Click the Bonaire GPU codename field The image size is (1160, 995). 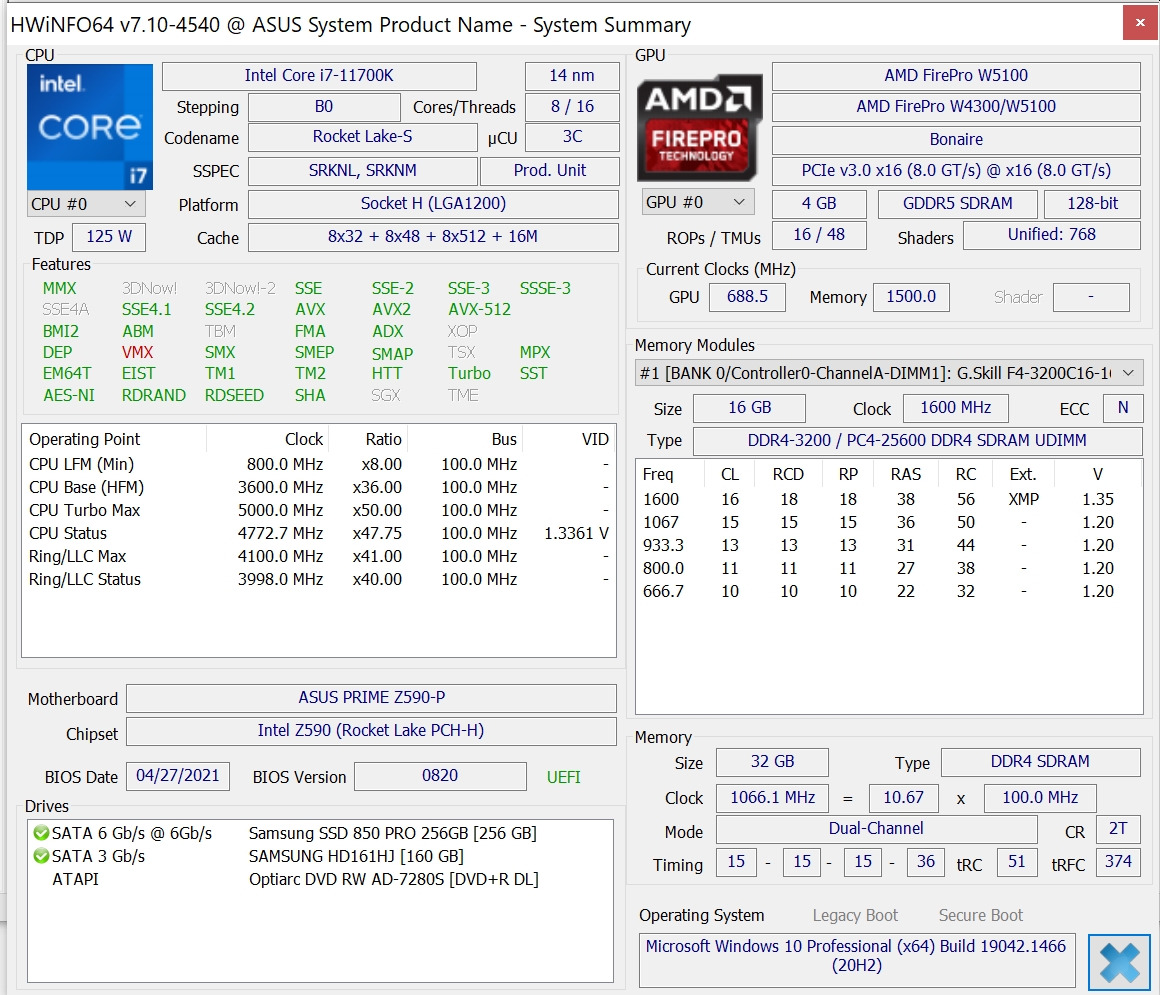956,139
